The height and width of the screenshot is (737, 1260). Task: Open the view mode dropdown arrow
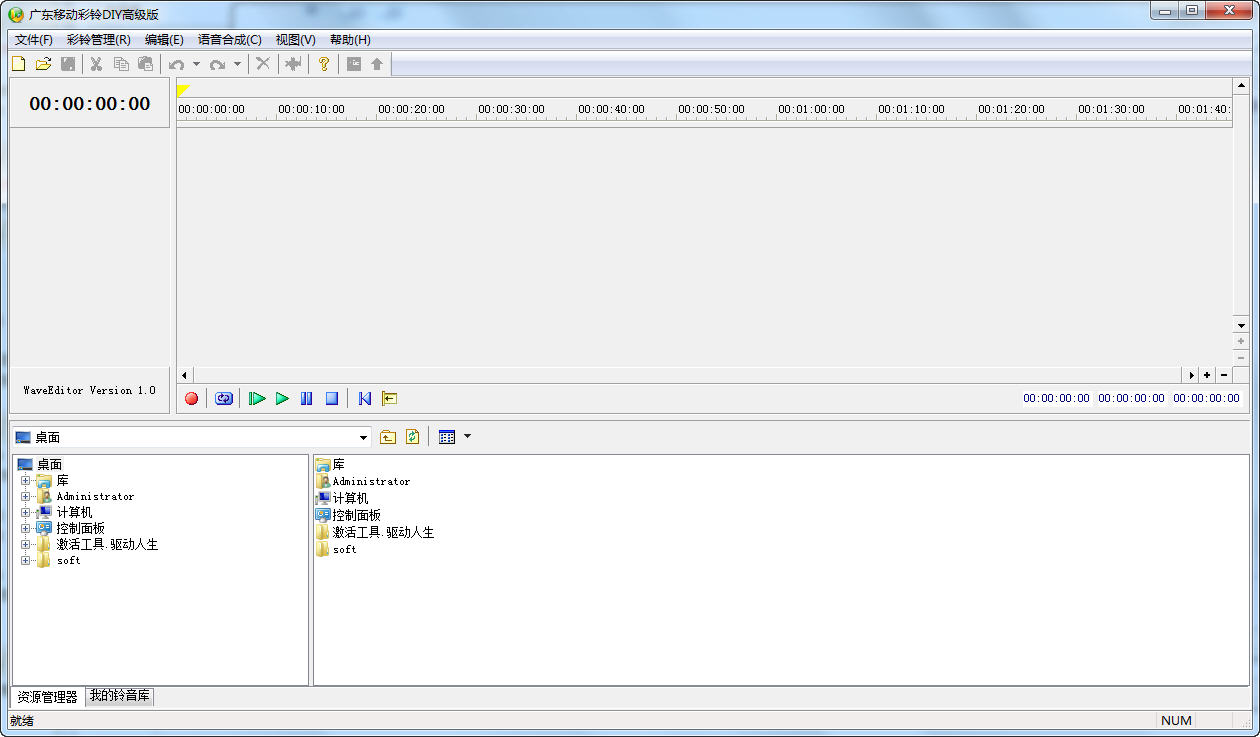[x=467, y=437]
